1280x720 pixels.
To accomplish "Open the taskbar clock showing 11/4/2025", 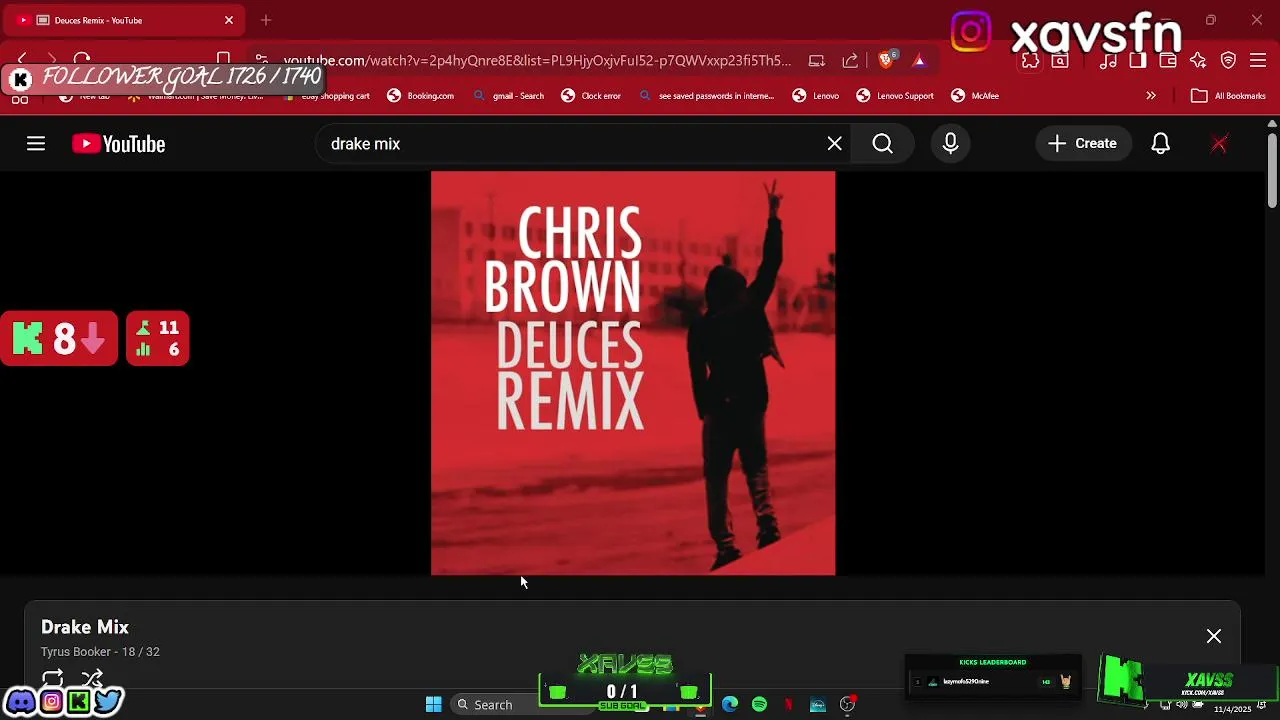I will point(1233,709).
